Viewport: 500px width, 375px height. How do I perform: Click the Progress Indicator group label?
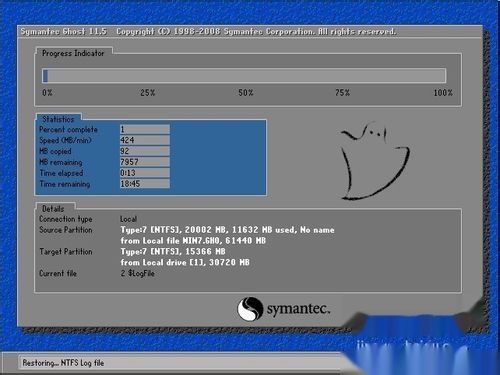[x=73, y=53]
